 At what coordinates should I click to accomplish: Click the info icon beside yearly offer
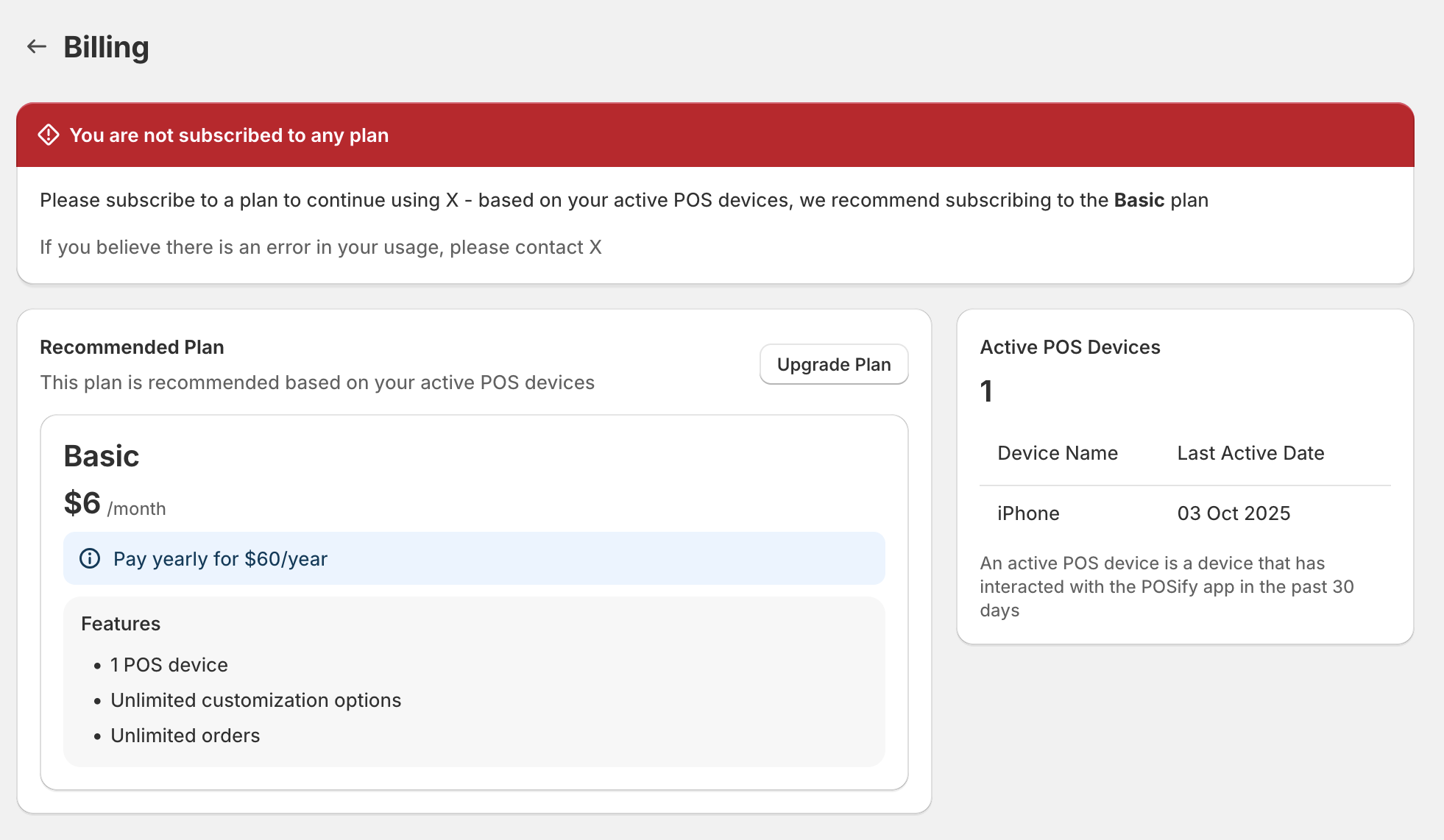90,559
